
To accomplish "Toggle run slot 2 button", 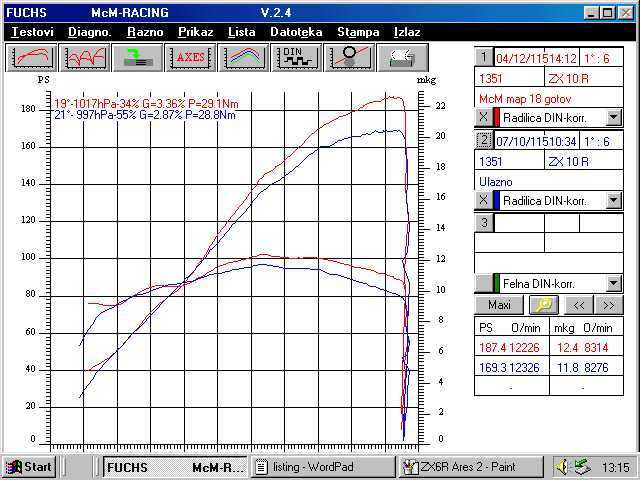I will pyautogui.click(x=484, y=140).
